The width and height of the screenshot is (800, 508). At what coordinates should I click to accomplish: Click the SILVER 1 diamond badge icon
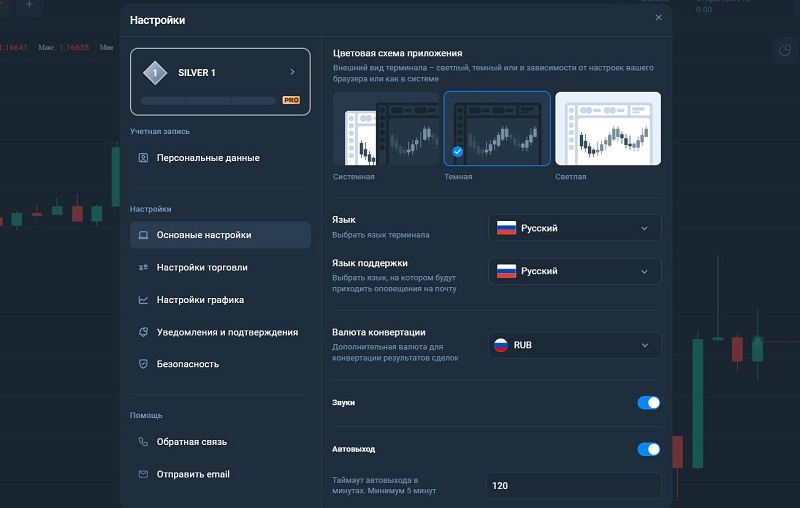[x=155, y=72]
